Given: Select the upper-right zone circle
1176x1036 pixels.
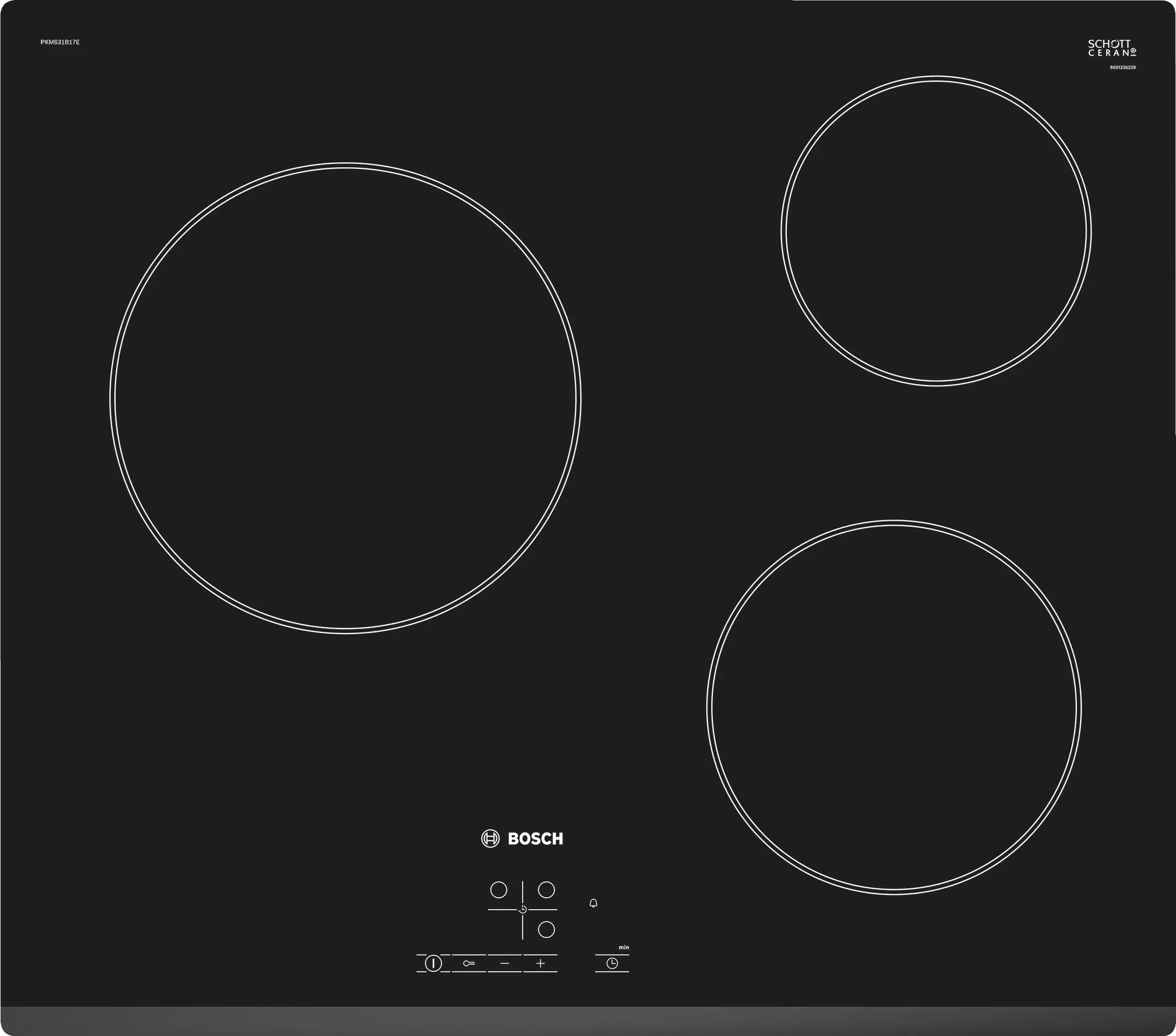Looking at the screenshot, I should [x=546, y=890].
